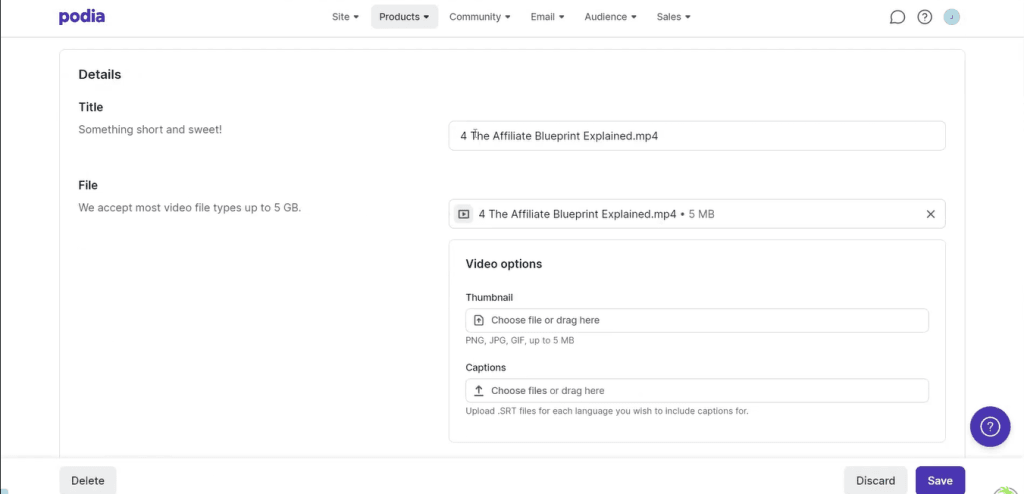Screen dimensions: 1024x494
Task: Open the chat messages icon
Action: pyautogui.click(x=897, y=17)
